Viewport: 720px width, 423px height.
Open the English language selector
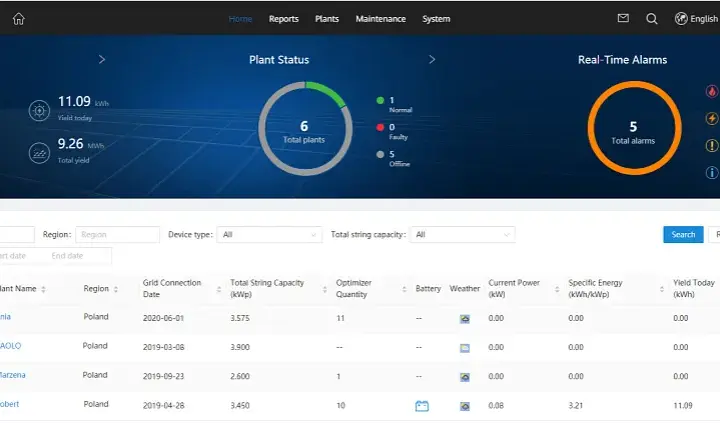tap(696, 19)
